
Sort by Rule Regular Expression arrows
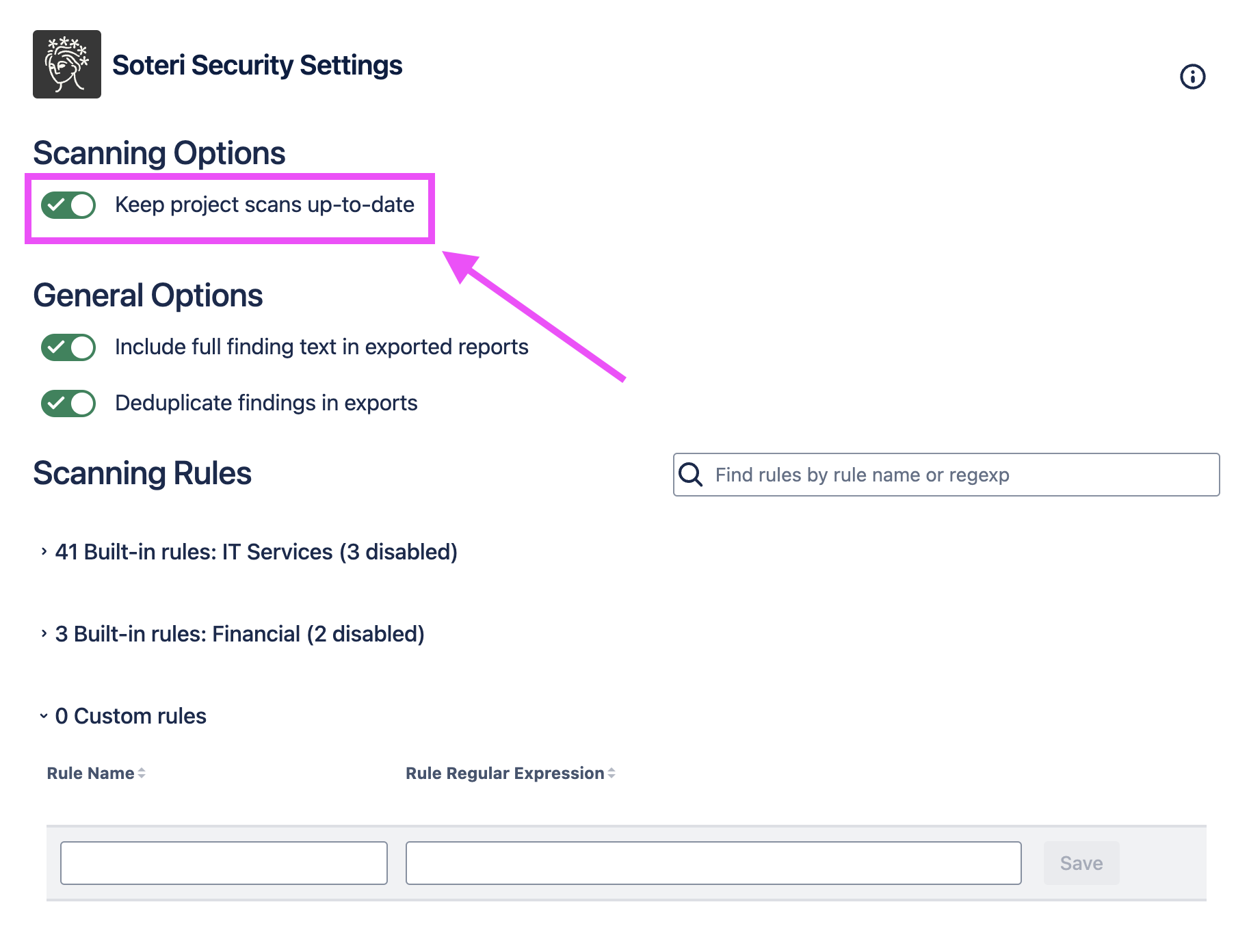[x=612, y=773]
